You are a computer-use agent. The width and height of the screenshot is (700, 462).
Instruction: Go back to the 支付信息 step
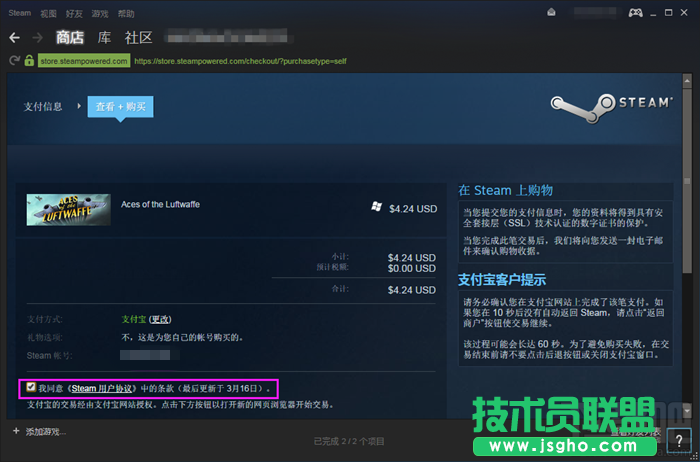[43, 107]
